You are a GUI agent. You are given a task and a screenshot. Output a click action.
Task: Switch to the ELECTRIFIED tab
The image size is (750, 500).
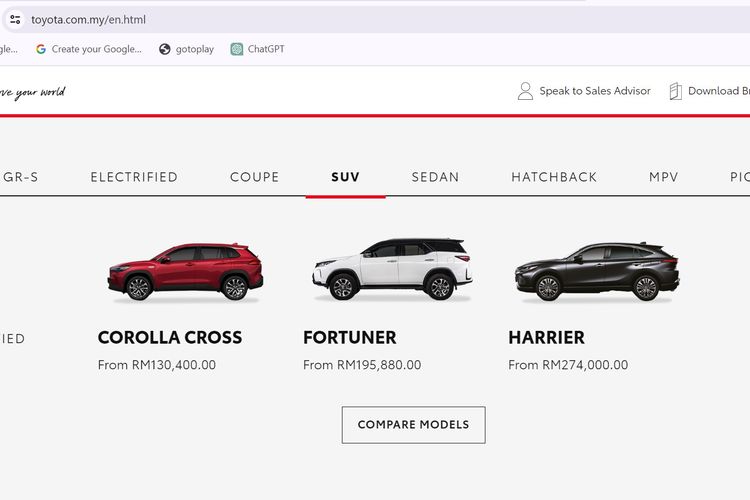point(134,178)
